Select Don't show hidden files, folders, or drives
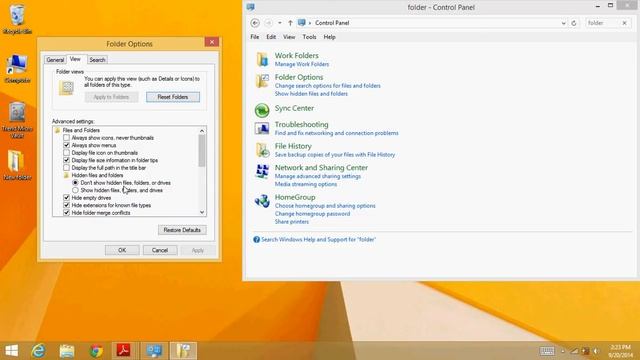Screen dimensions: 640x360 click(x=75, y=183)
